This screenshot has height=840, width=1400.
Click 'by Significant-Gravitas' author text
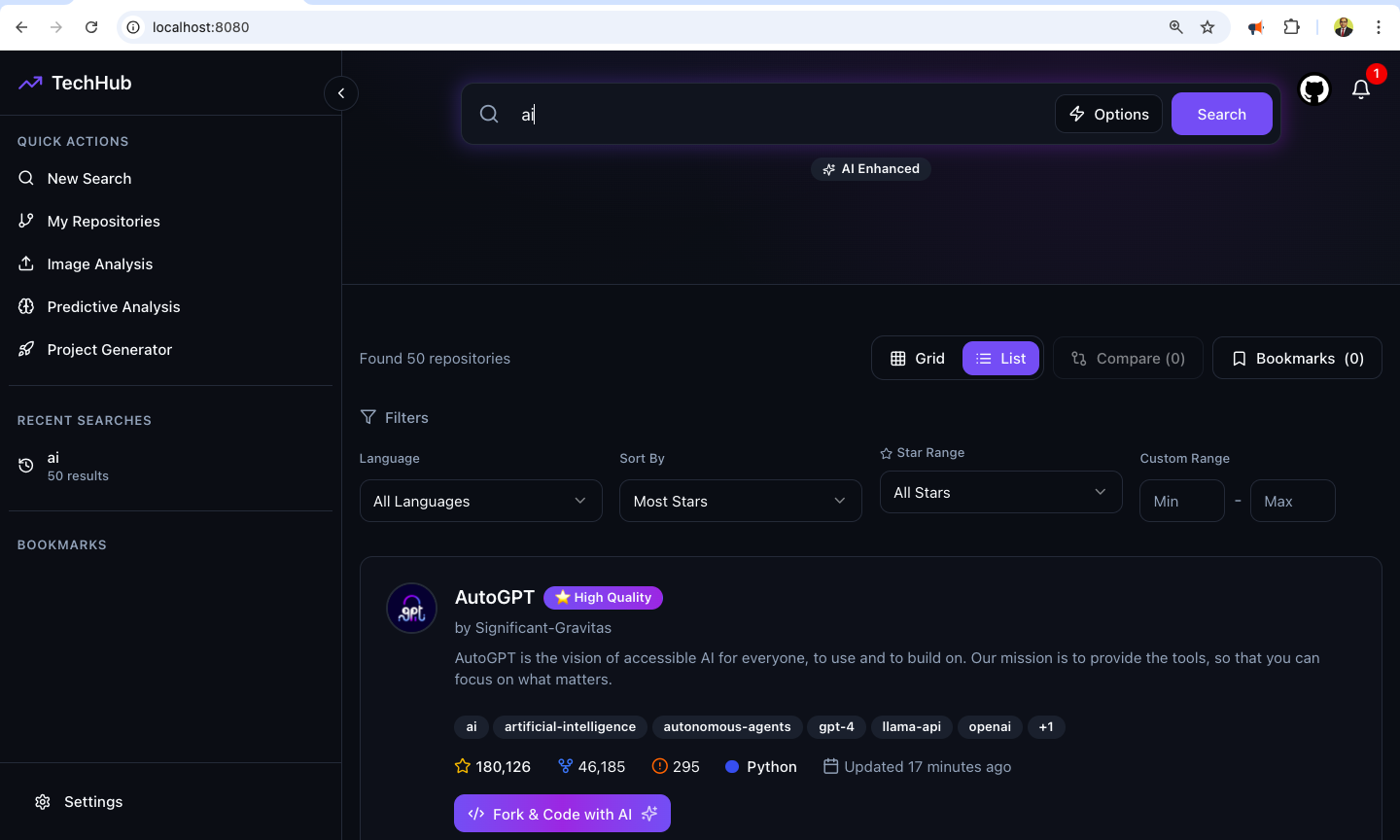(533, 628)
